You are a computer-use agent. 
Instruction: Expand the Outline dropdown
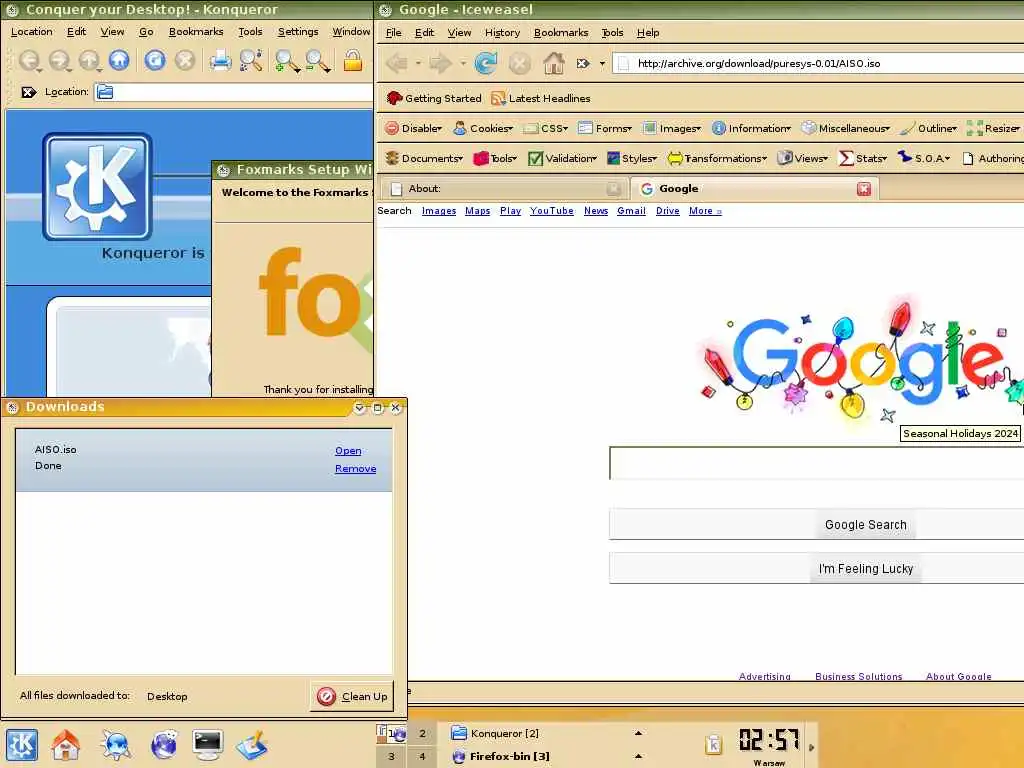click(928, 129)
